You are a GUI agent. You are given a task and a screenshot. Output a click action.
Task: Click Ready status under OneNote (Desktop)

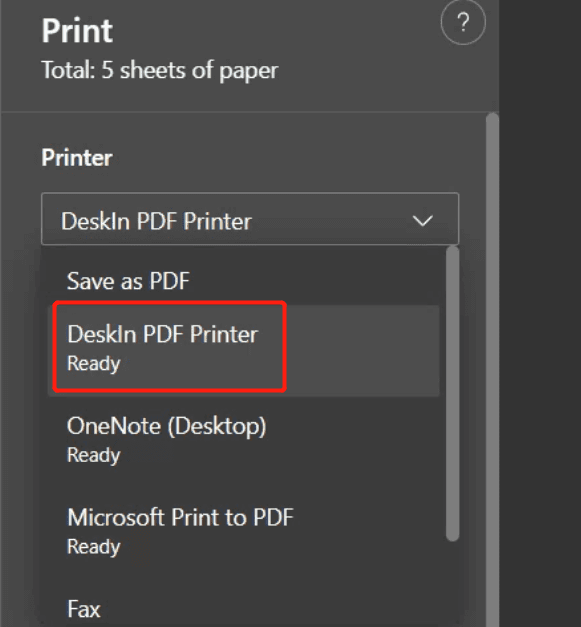point(94,455)
